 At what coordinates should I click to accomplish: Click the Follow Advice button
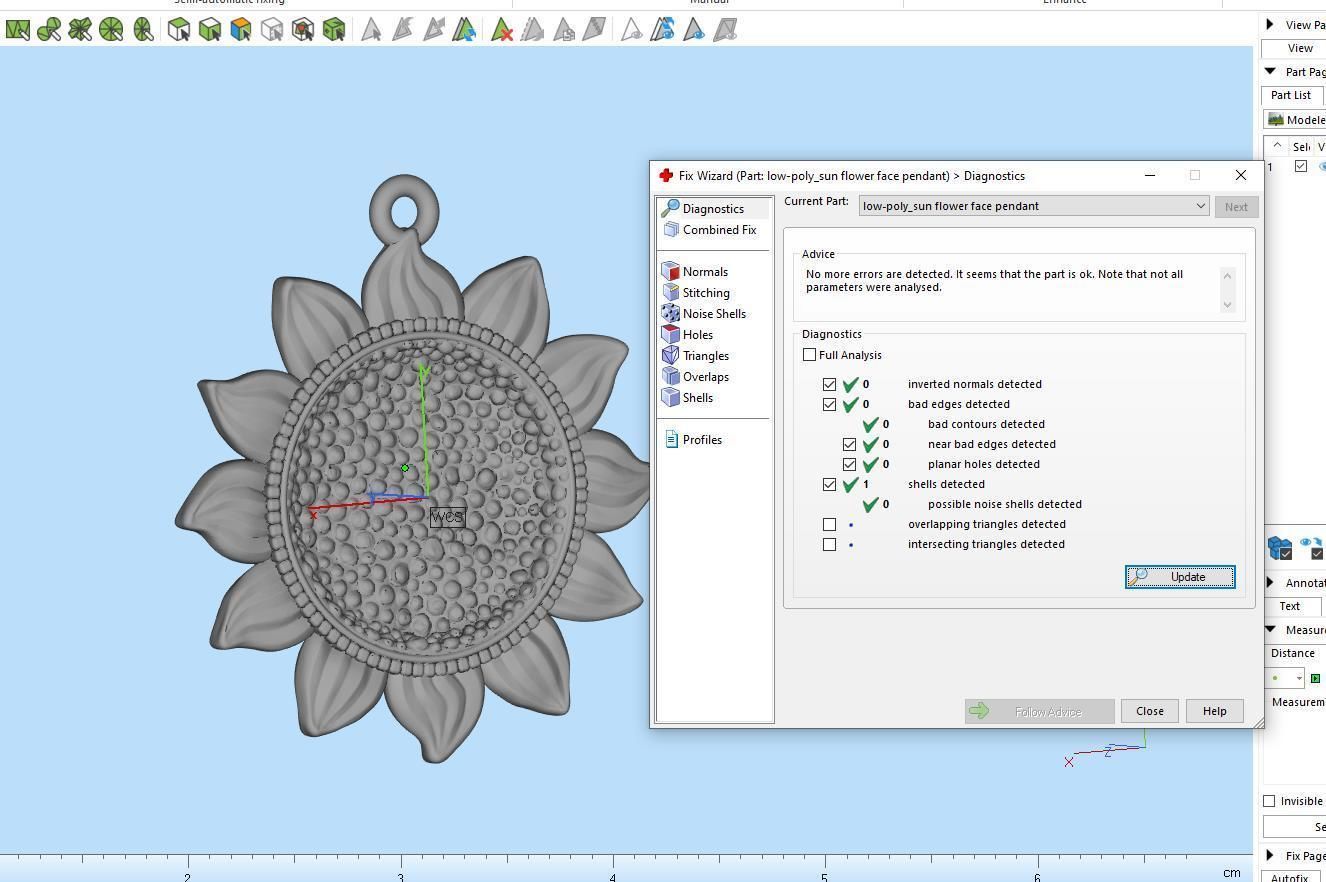(1039, 711)
